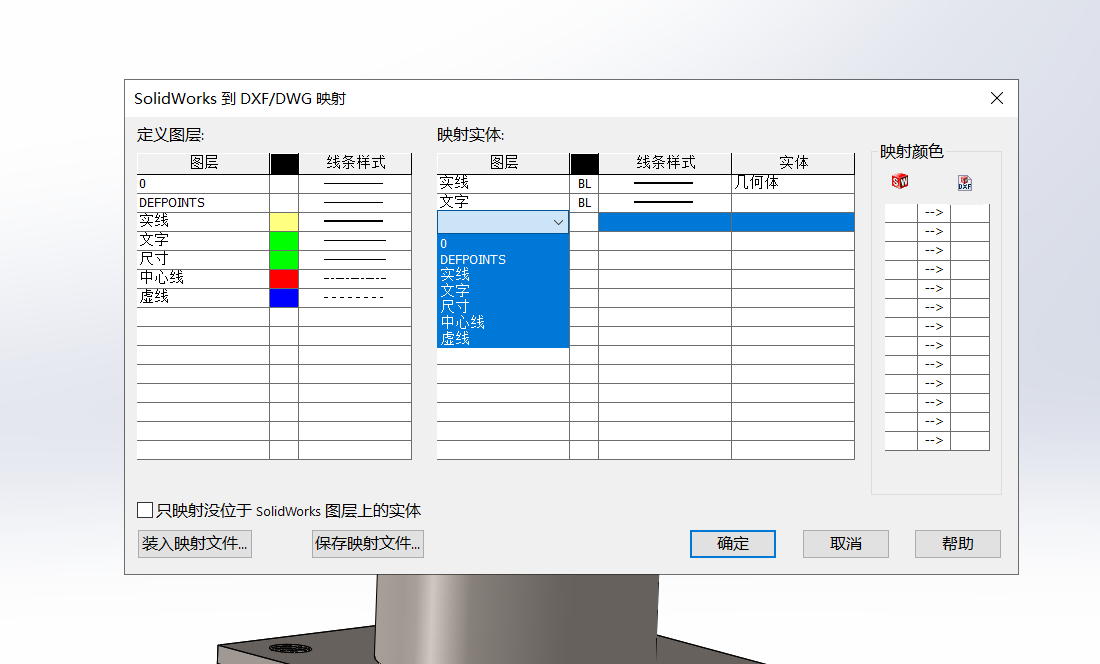Select DEFPOINTS row in 定义图层 table
This screenshot has width=1100, height=664.
pyautogui.click(x=203, y=203)
